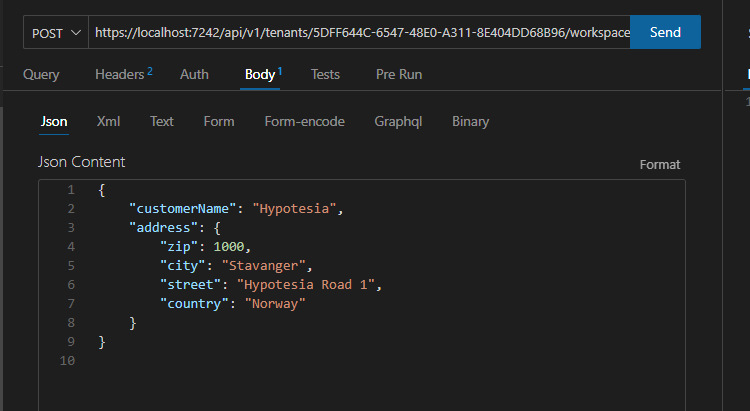Screen dimensions: 750x411
Task: Select the Json body type
Action: pos(54,121)
